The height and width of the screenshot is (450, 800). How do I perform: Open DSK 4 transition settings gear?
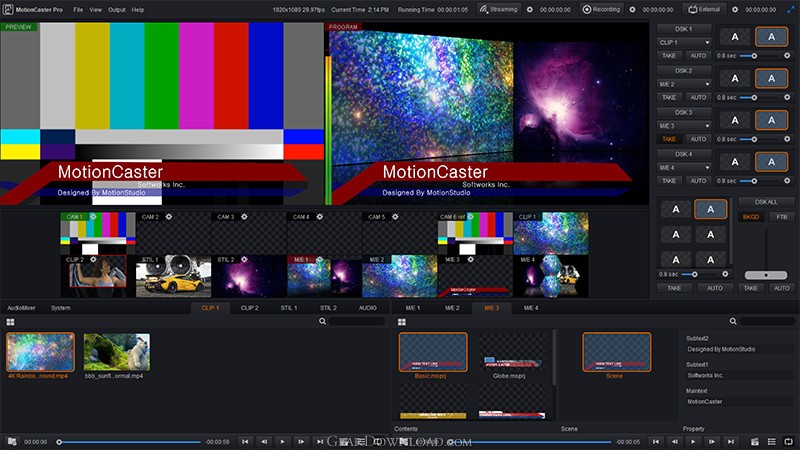coord(787,181)
